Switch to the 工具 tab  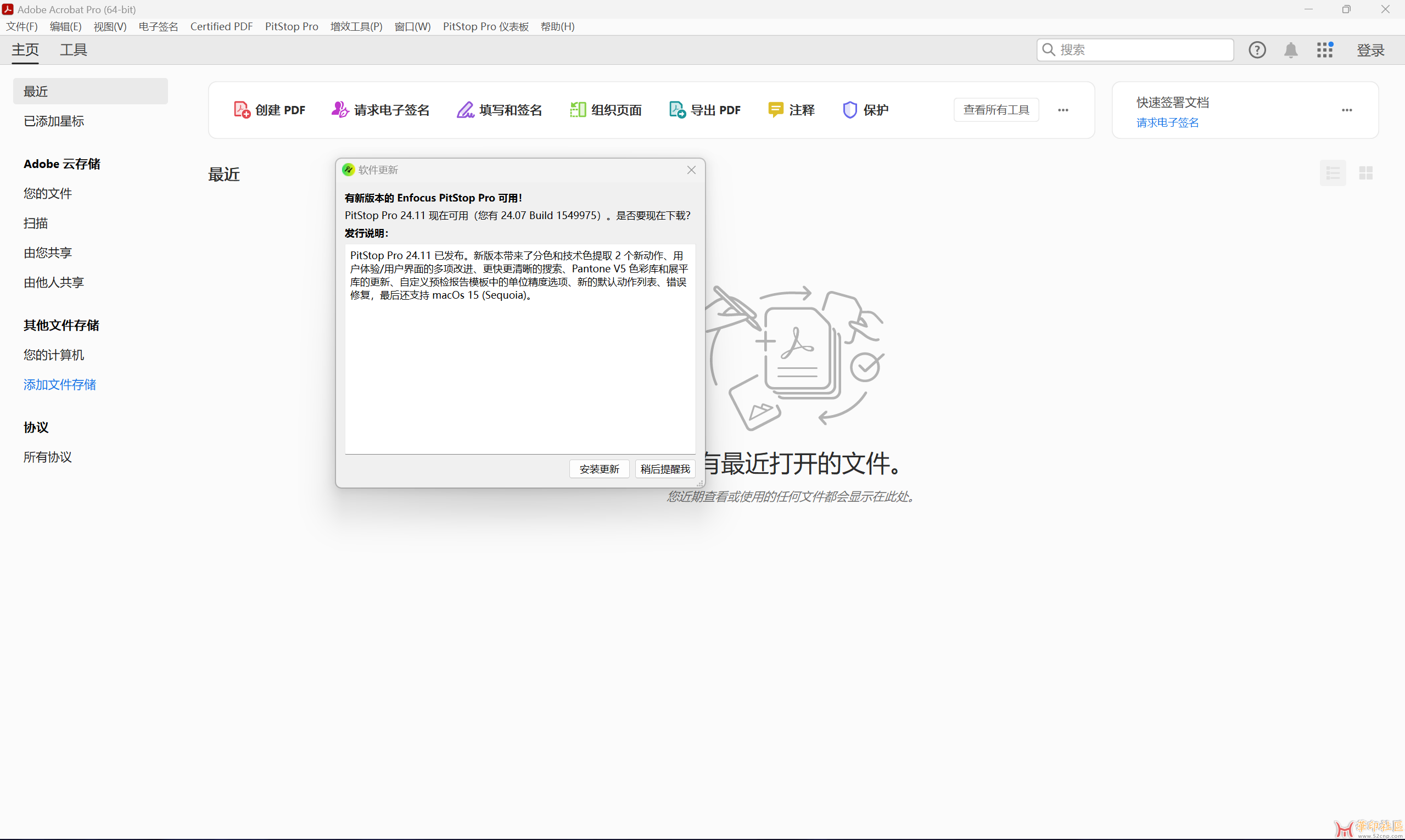click(x=74, y=50)
